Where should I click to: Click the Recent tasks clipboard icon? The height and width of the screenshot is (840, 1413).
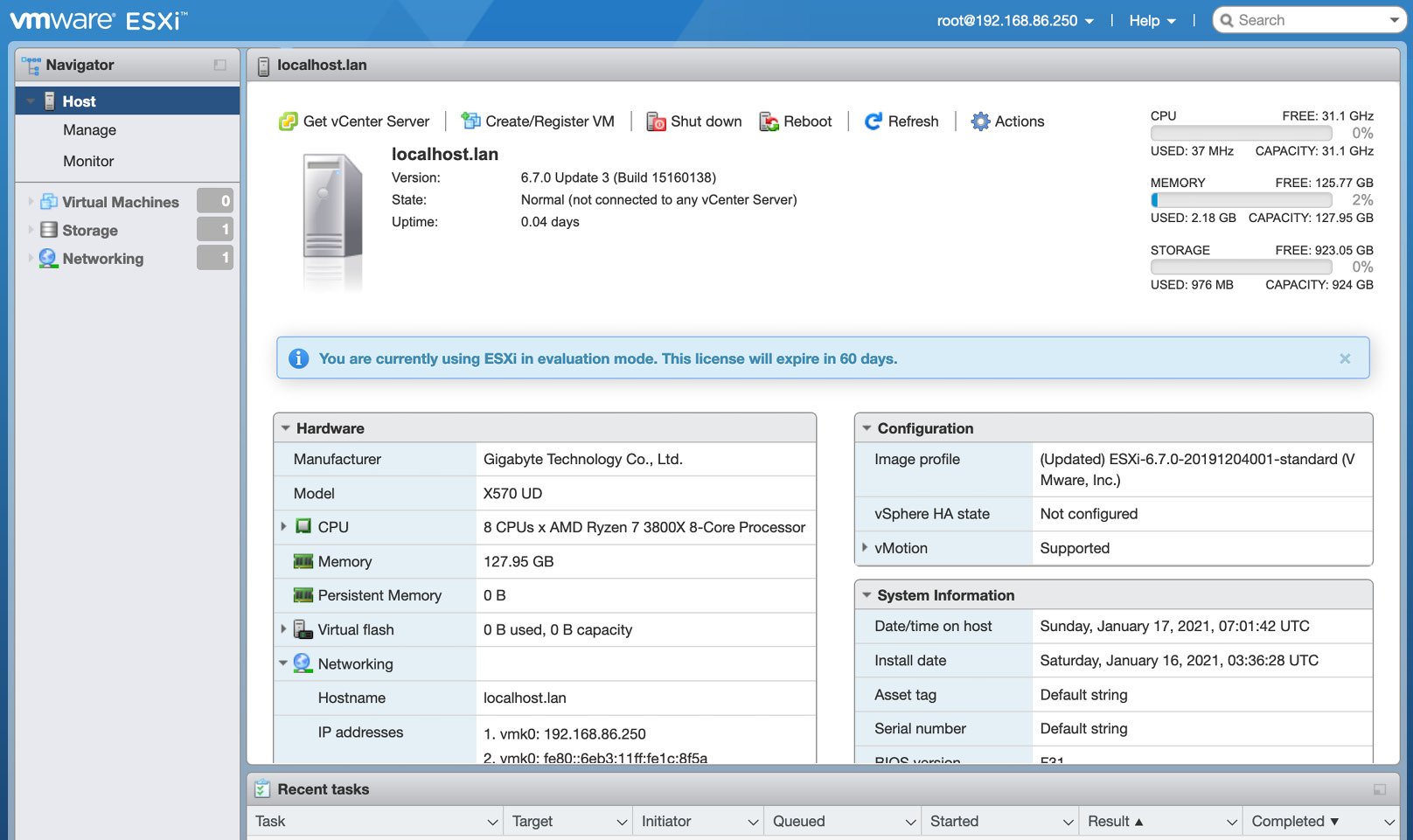(262, 789)
